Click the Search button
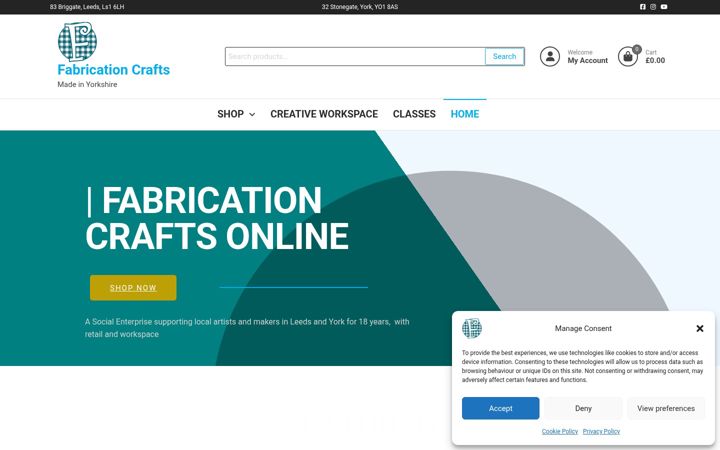The image size is (720, 450). pyautogui.click(x=505, y=56)
